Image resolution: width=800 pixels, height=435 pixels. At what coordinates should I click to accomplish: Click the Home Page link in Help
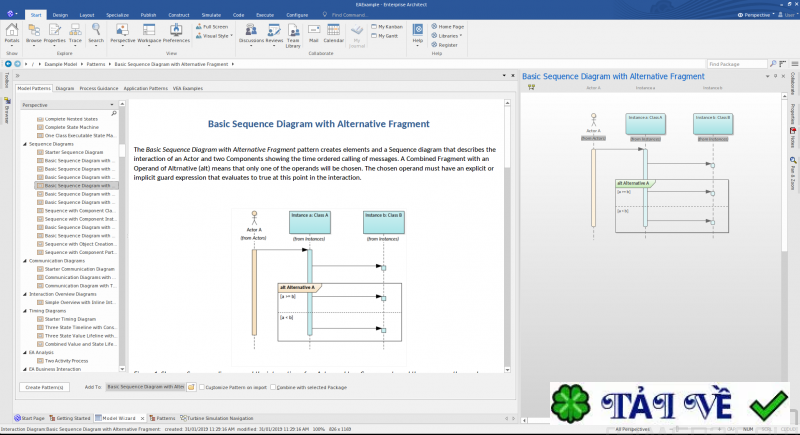pyautogui.click(x=448, y=27)
